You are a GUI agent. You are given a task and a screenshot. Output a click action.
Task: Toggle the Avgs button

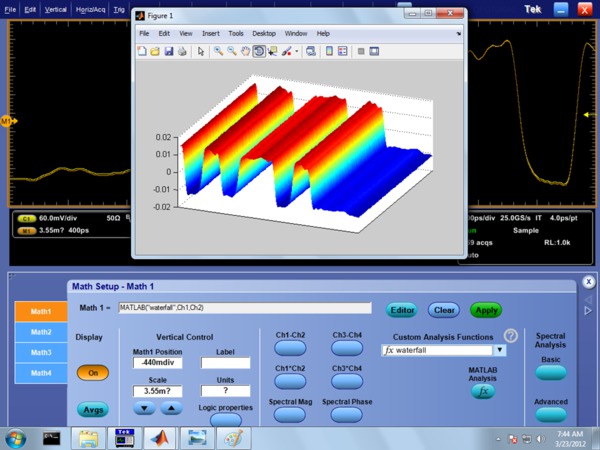(92, 409)
